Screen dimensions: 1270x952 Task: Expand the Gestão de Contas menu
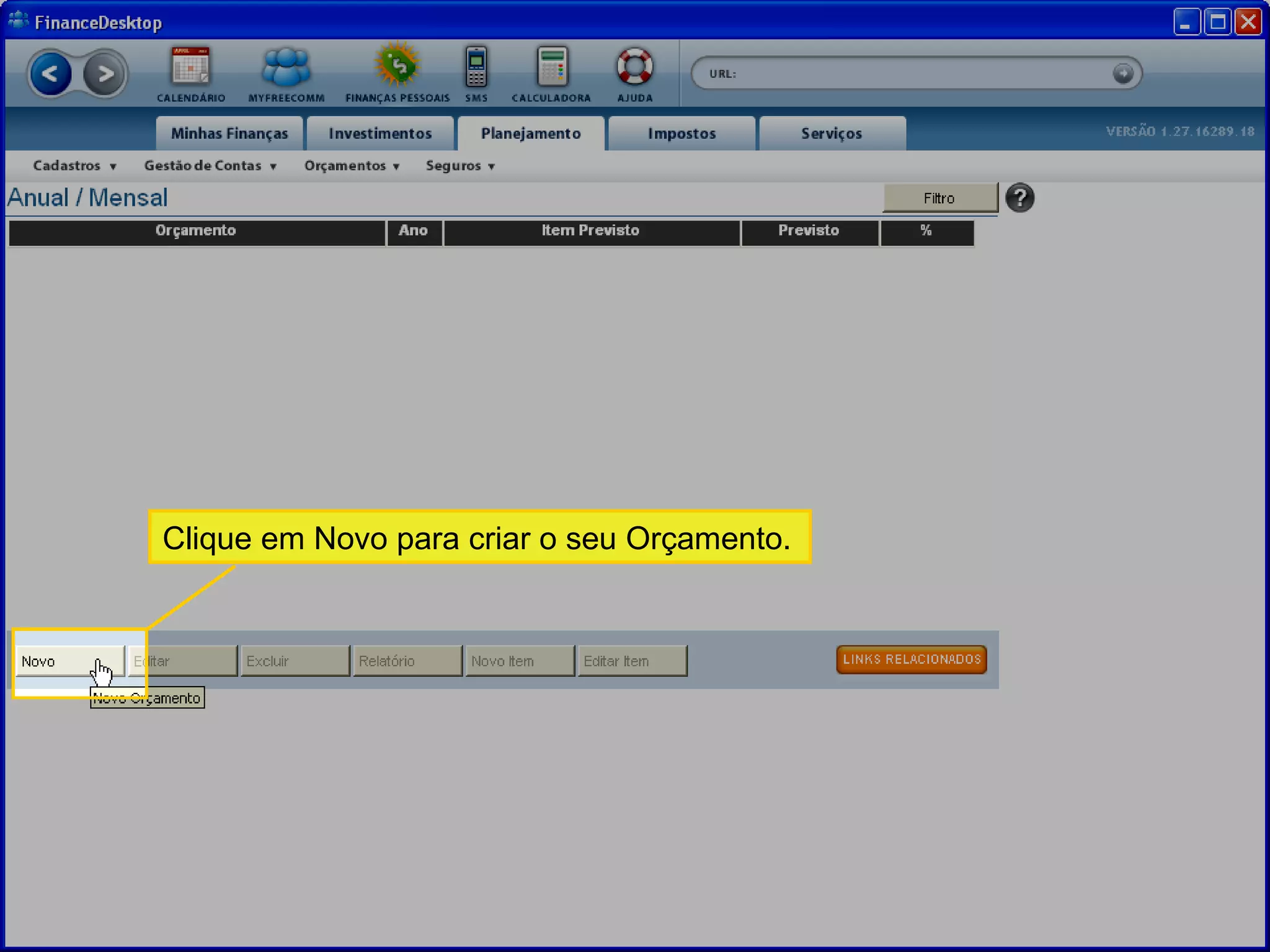(x=210, y=166)
